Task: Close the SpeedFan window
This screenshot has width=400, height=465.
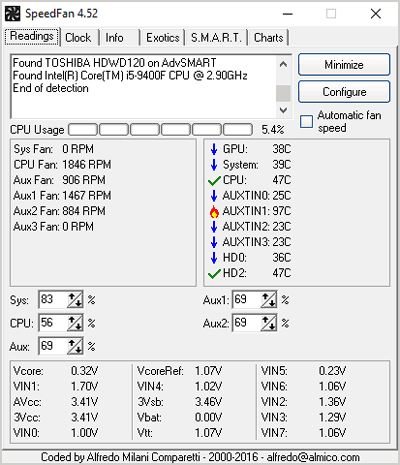Action: tap(376, 14)
